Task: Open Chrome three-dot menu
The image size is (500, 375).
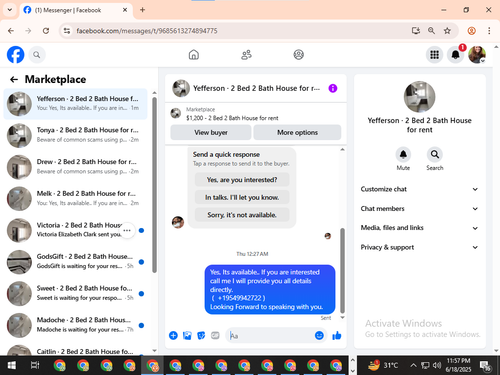Action: pyautogui.click(x=489, y=31)
